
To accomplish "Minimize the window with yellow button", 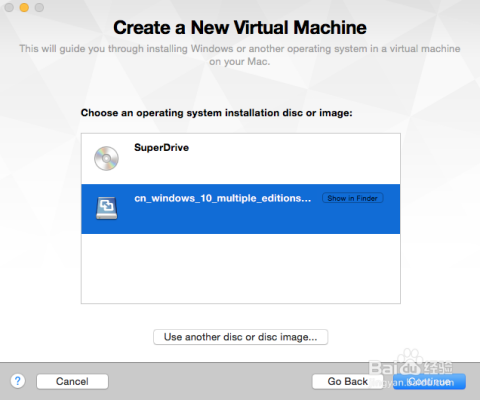I will pos(24,7).
